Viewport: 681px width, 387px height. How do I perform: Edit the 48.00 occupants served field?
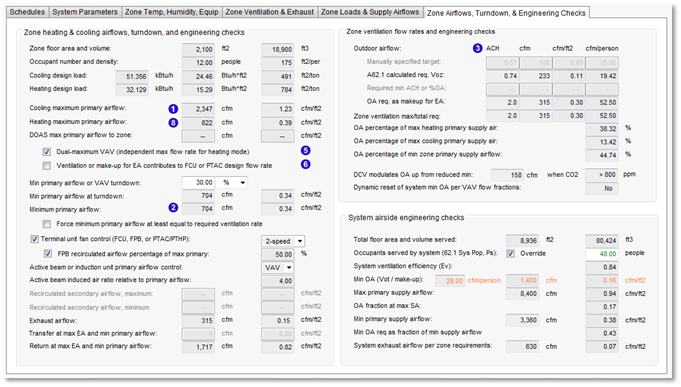[602, 254]
